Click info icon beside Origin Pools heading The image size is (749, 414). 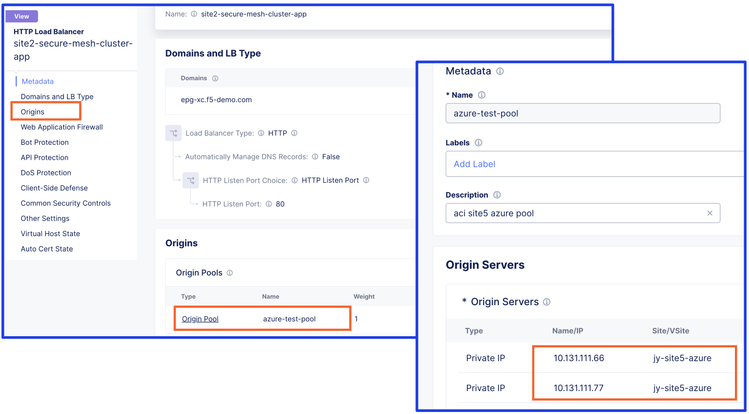point(230,273)
